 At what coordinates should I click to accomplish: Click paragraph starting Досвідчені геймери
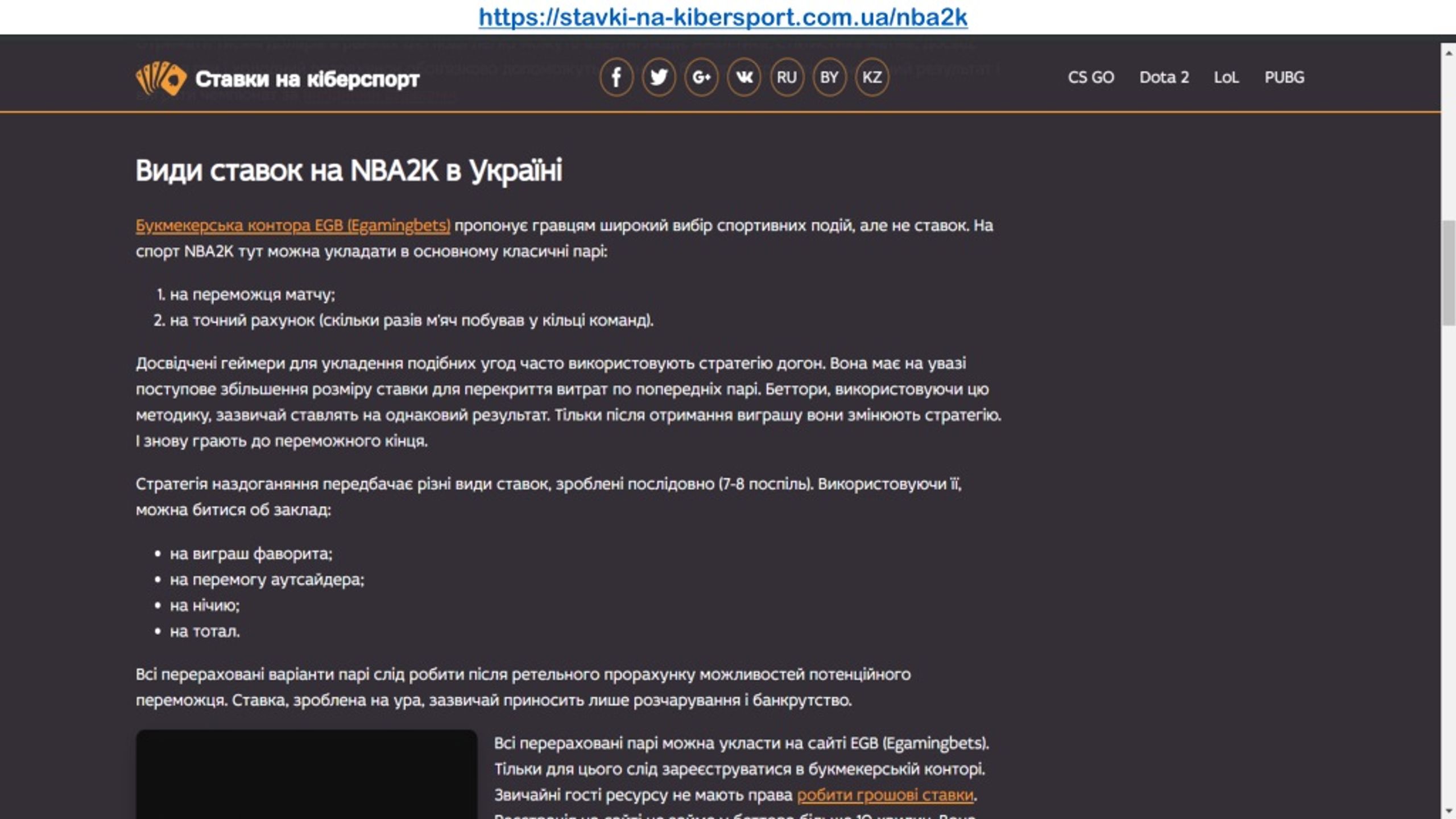click(568, 402)
